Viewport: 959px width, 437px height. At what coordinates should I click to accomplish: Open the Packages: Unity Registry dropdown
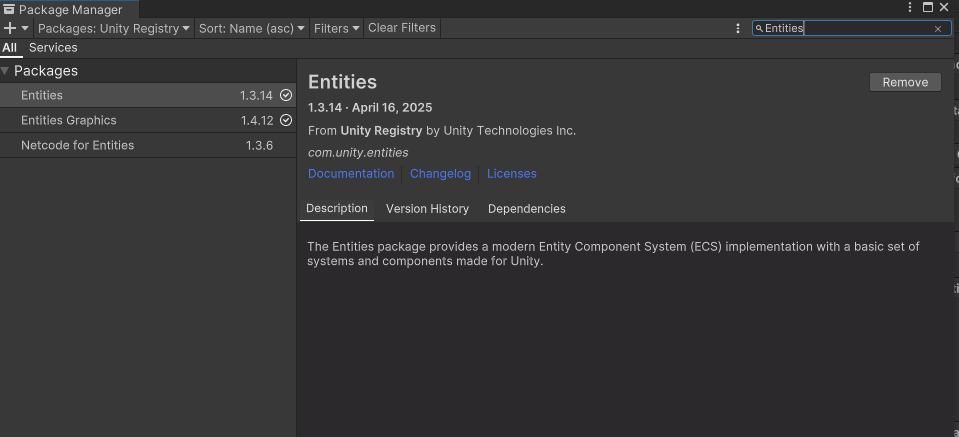114,28
